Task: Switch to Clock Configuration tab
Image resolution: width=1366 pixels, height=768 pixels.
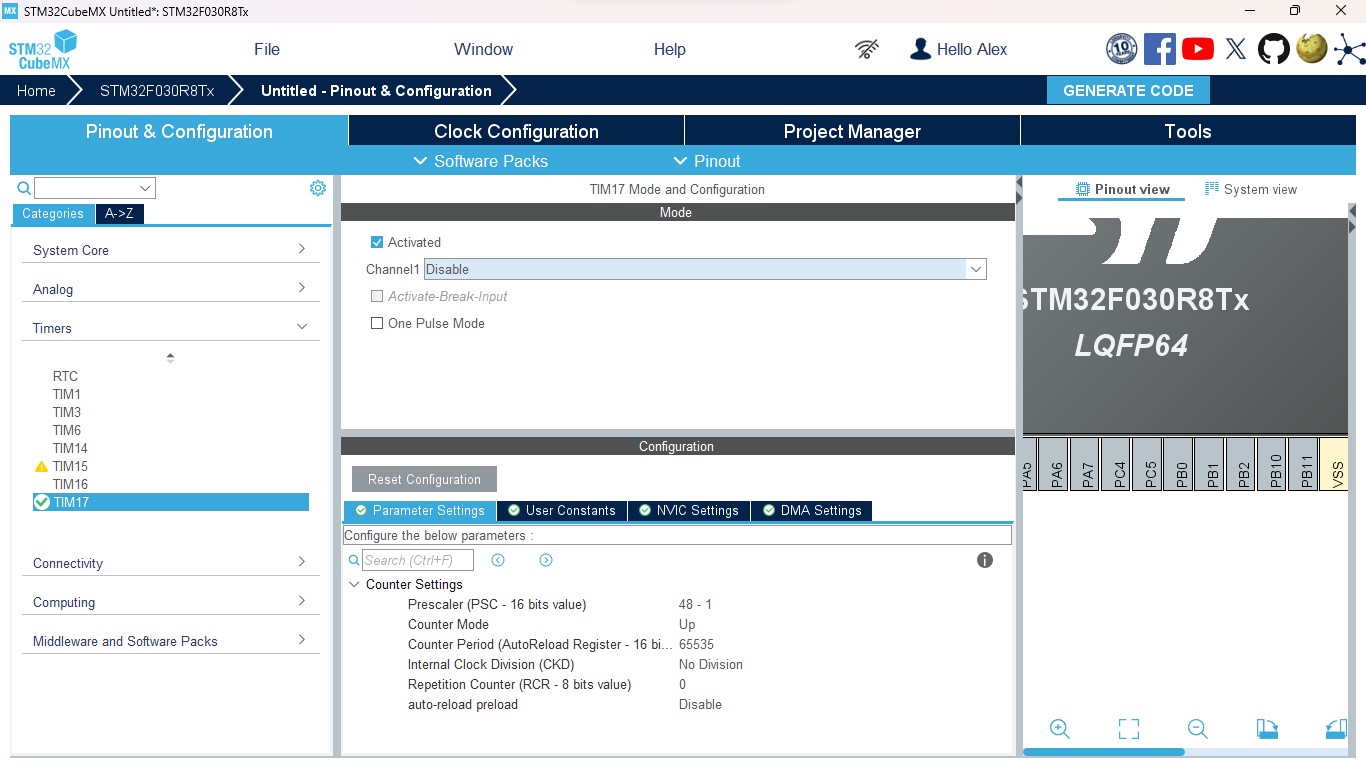Action: (516, 131)
